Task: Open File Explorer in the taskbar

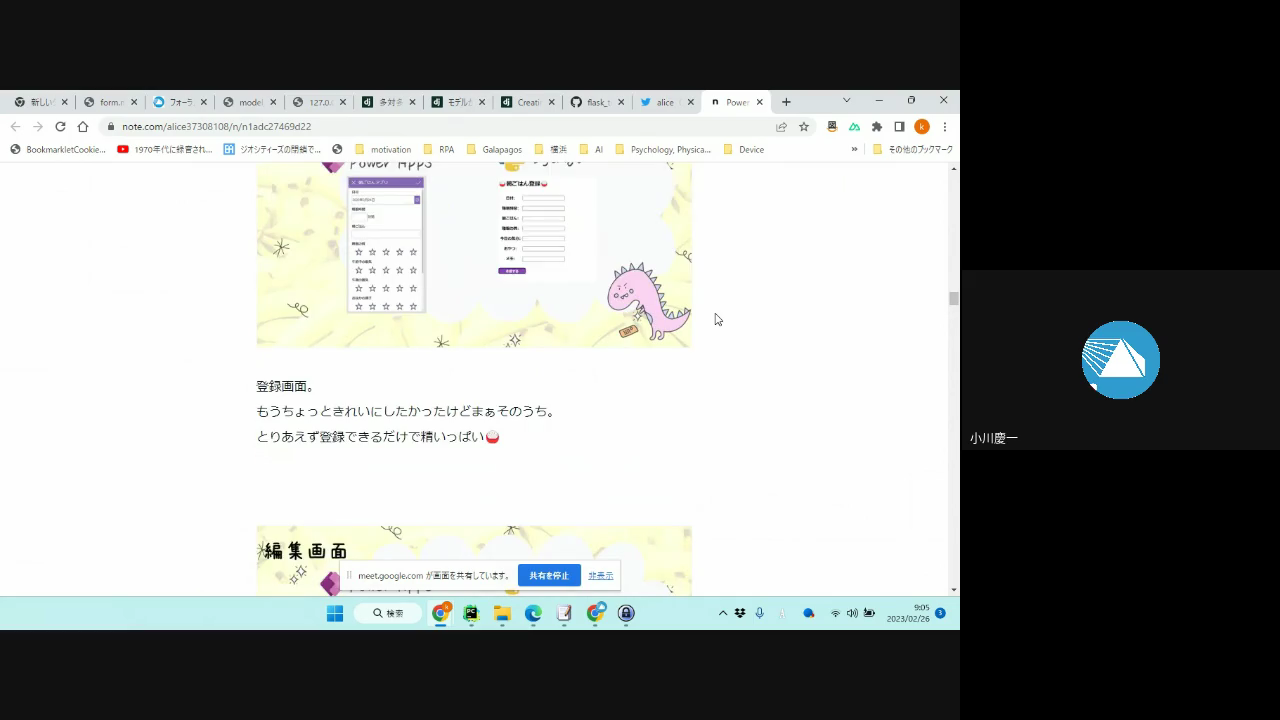Action: tap(502, 613)
